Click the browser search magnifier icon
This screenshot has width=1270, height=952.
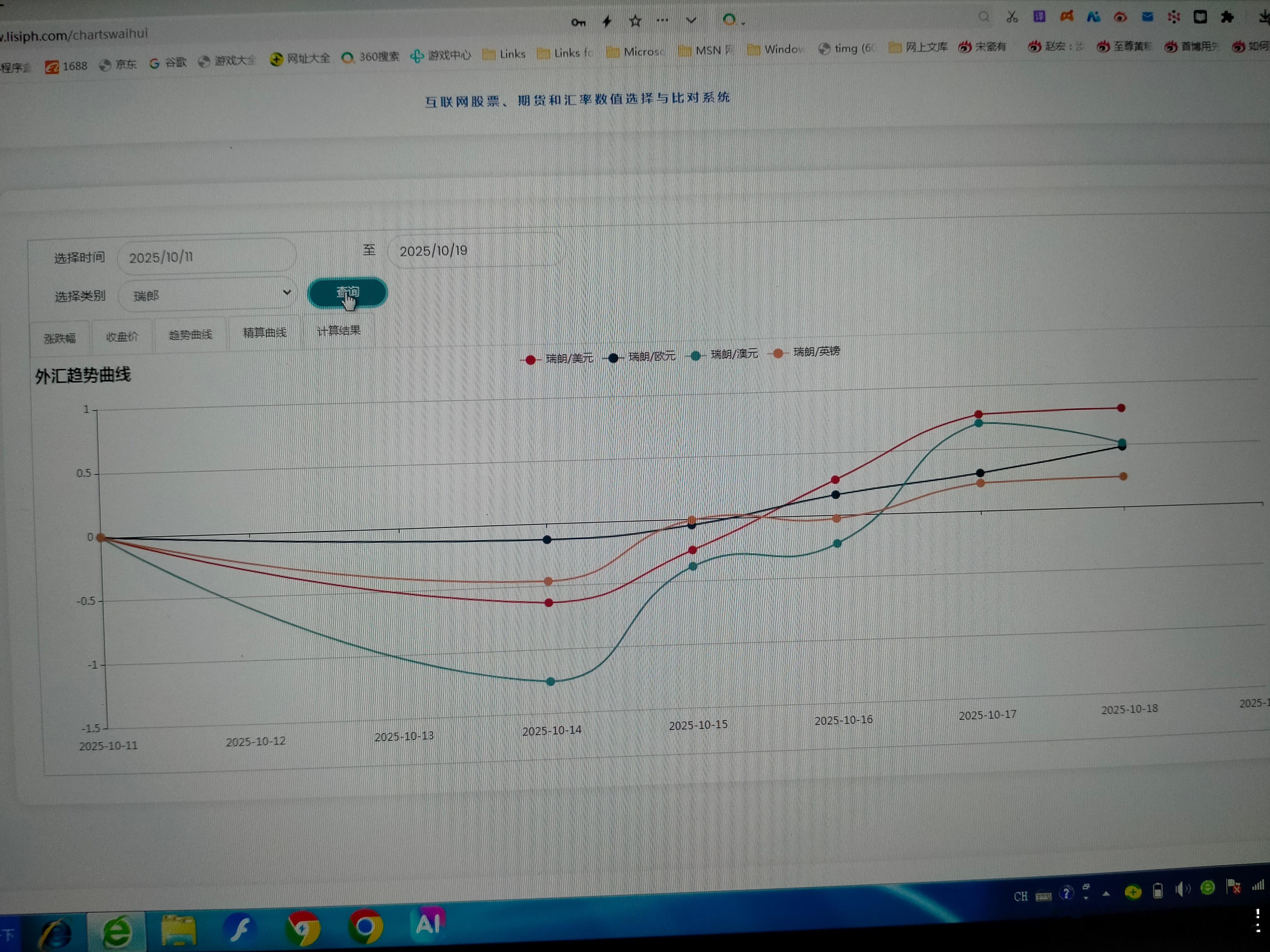point(984,17)
